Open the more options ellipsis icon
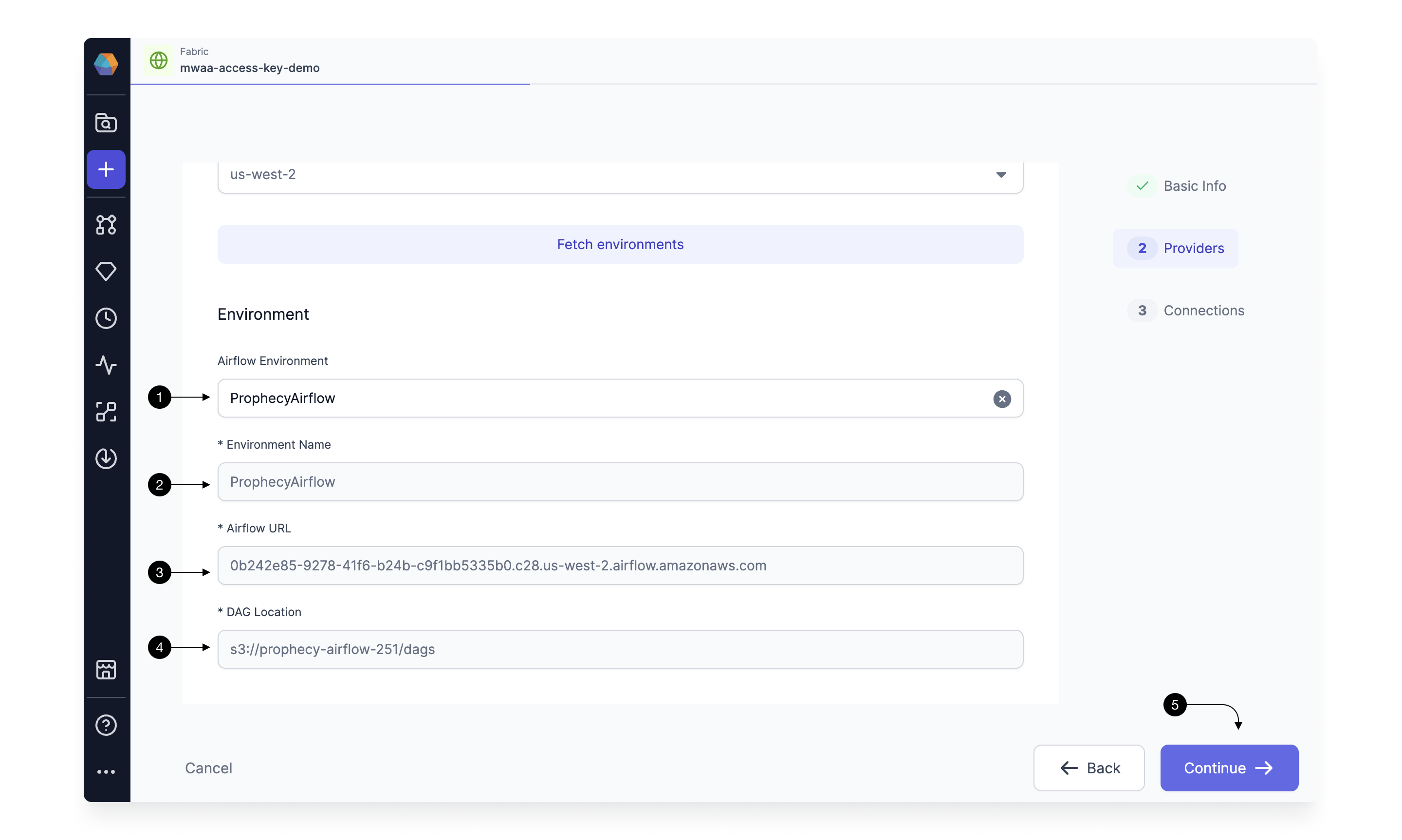Image resolution: width=1402 pixels, height=840 pixels. [x=106, y=771]
